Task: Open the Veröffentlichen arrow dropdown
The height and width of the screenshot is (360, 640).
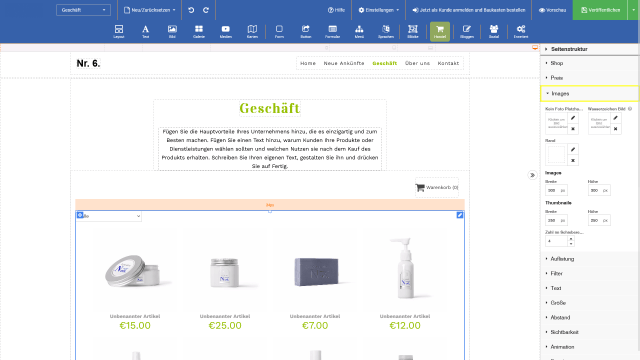Action: coord(633,10)
